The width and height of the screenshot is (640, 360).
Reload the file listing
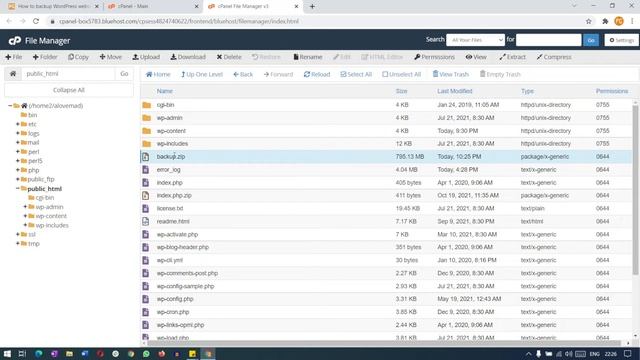(x=317, y=74)
